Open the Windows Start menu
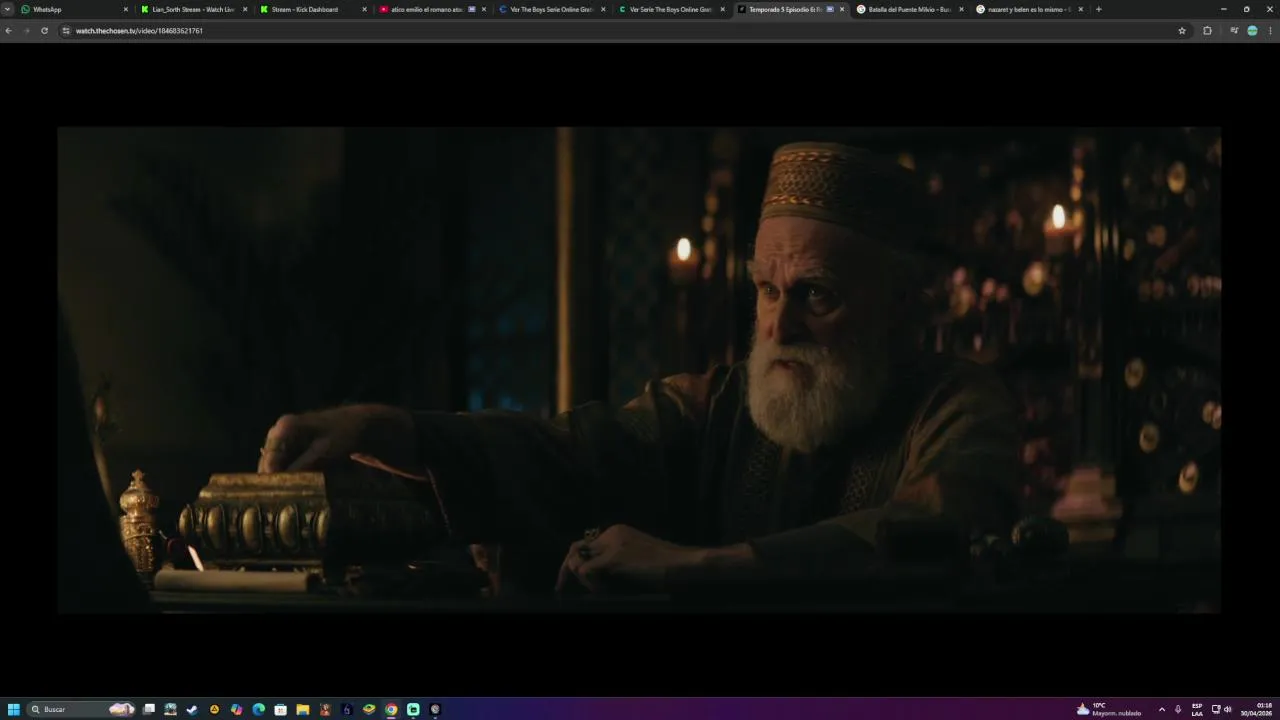Image resolution: width=1280 pixels, height=720 pixels. click(14, 709)
